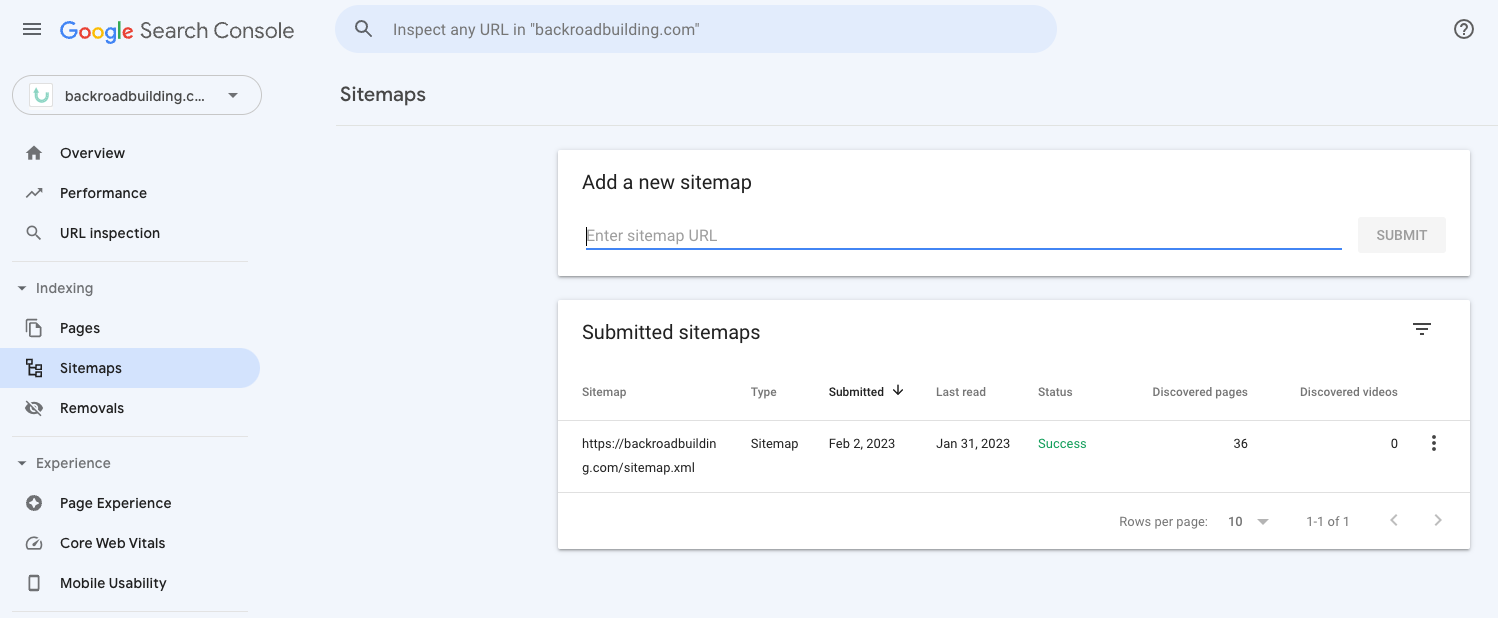The image size is (1498, 618).
Task: Click the Removals eye-slash icon
Action: click(34, 408)
